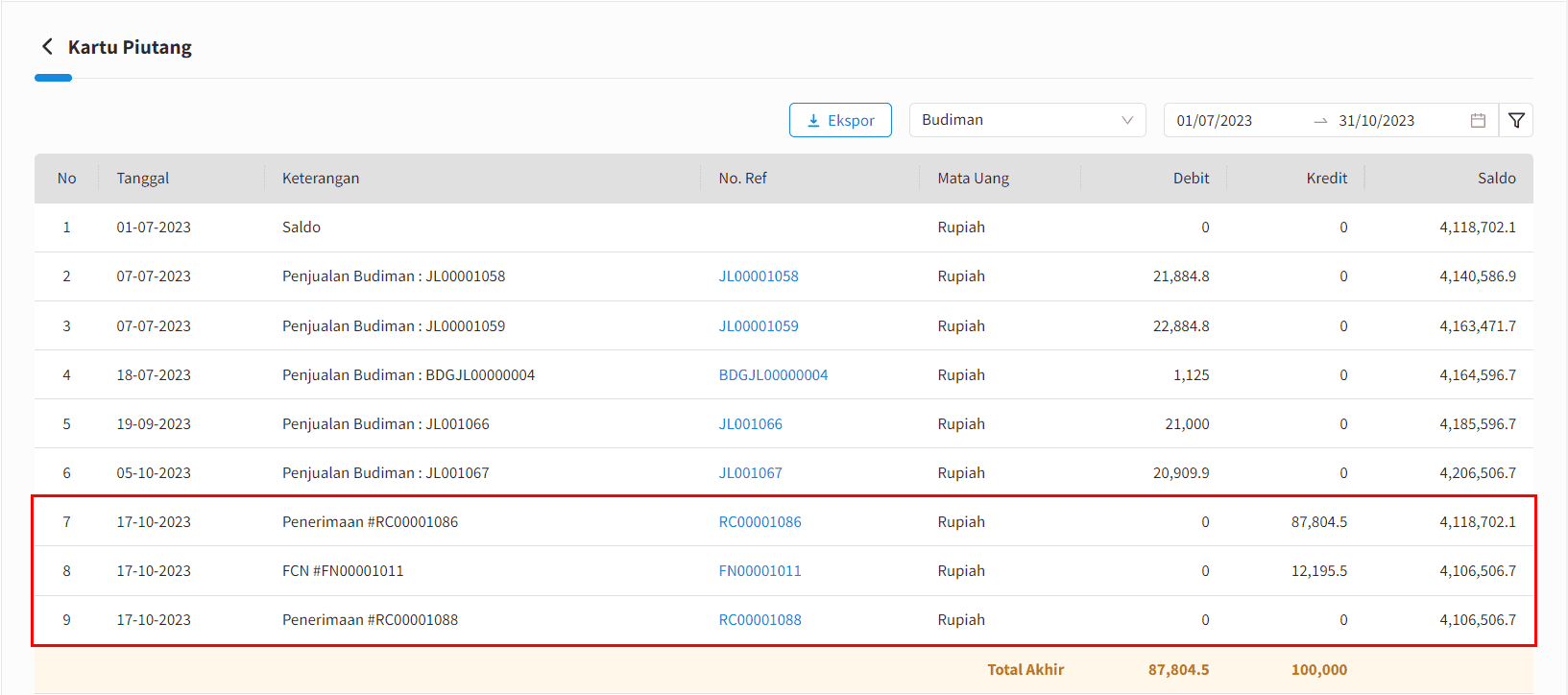Open the calendar icon in date range
The width and height of the screenshot is (1568, 695).
(1478, 120)
